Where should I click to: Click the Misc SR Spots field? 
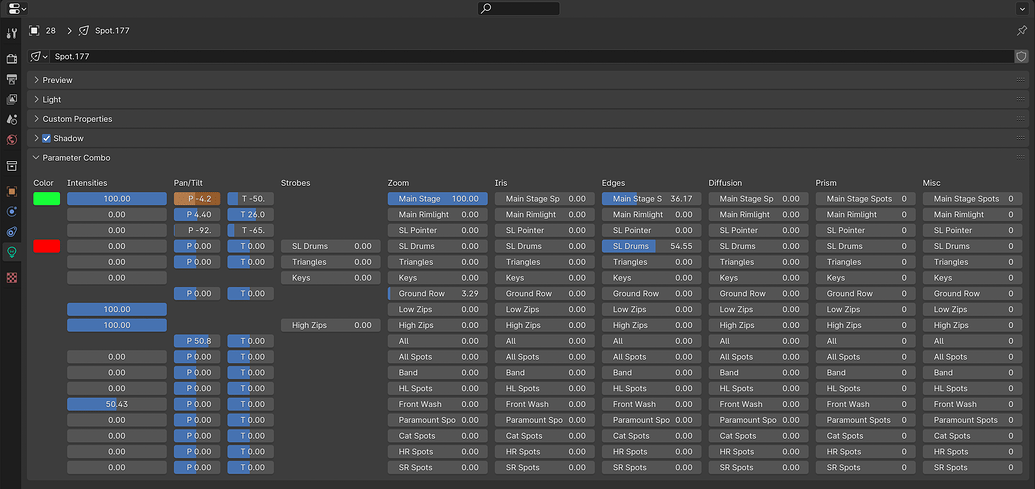(972, 467)
